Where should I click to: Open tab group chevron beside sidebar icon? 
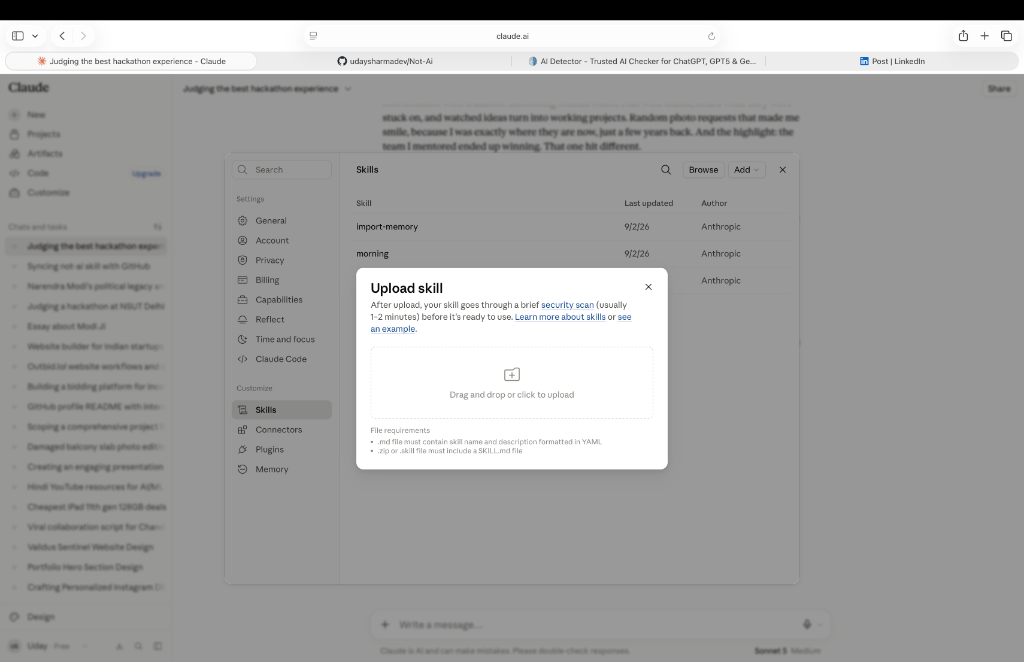tap(35, 36)
